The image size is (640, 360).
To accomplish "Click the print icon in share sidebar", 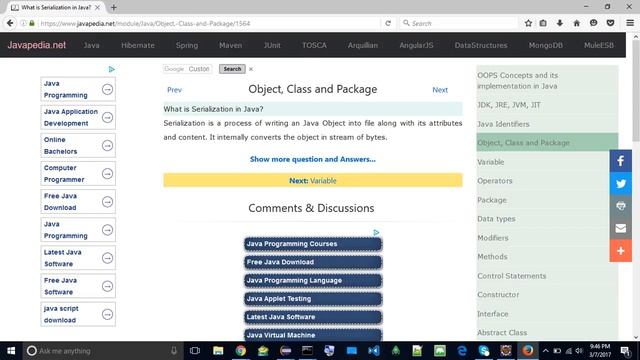I will pos(620,206).
